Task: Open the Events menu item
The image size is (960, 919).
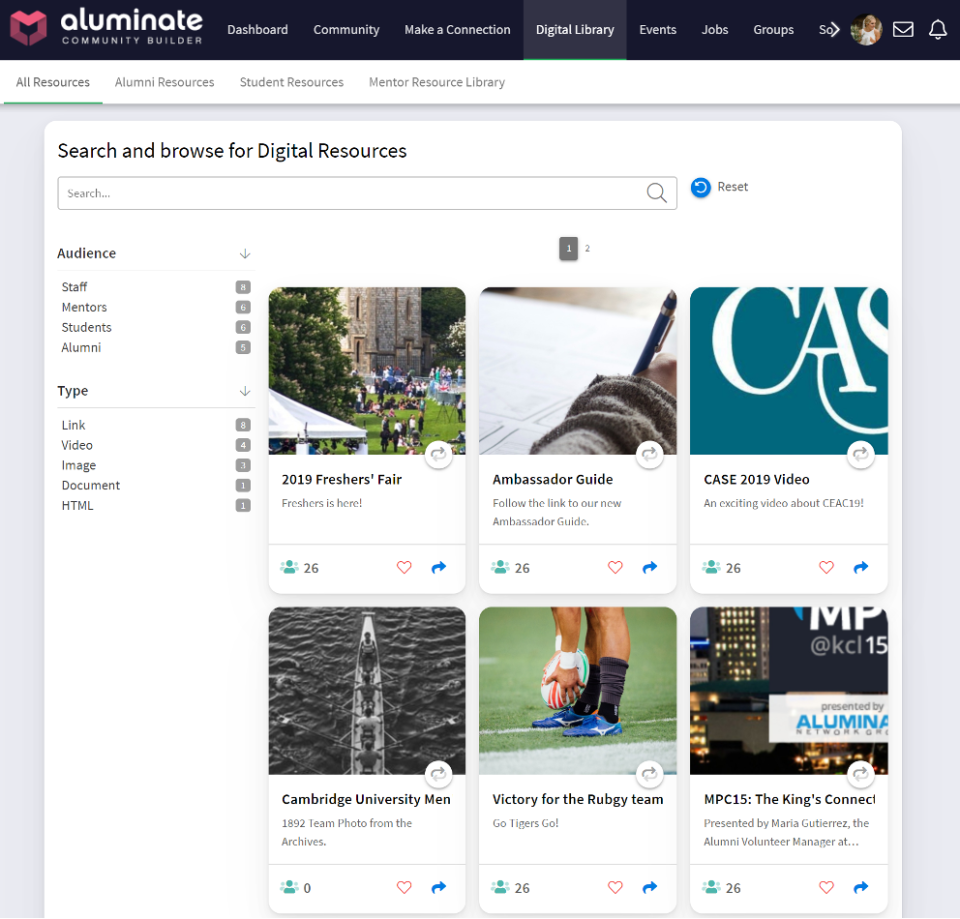Action: point(657,29)
